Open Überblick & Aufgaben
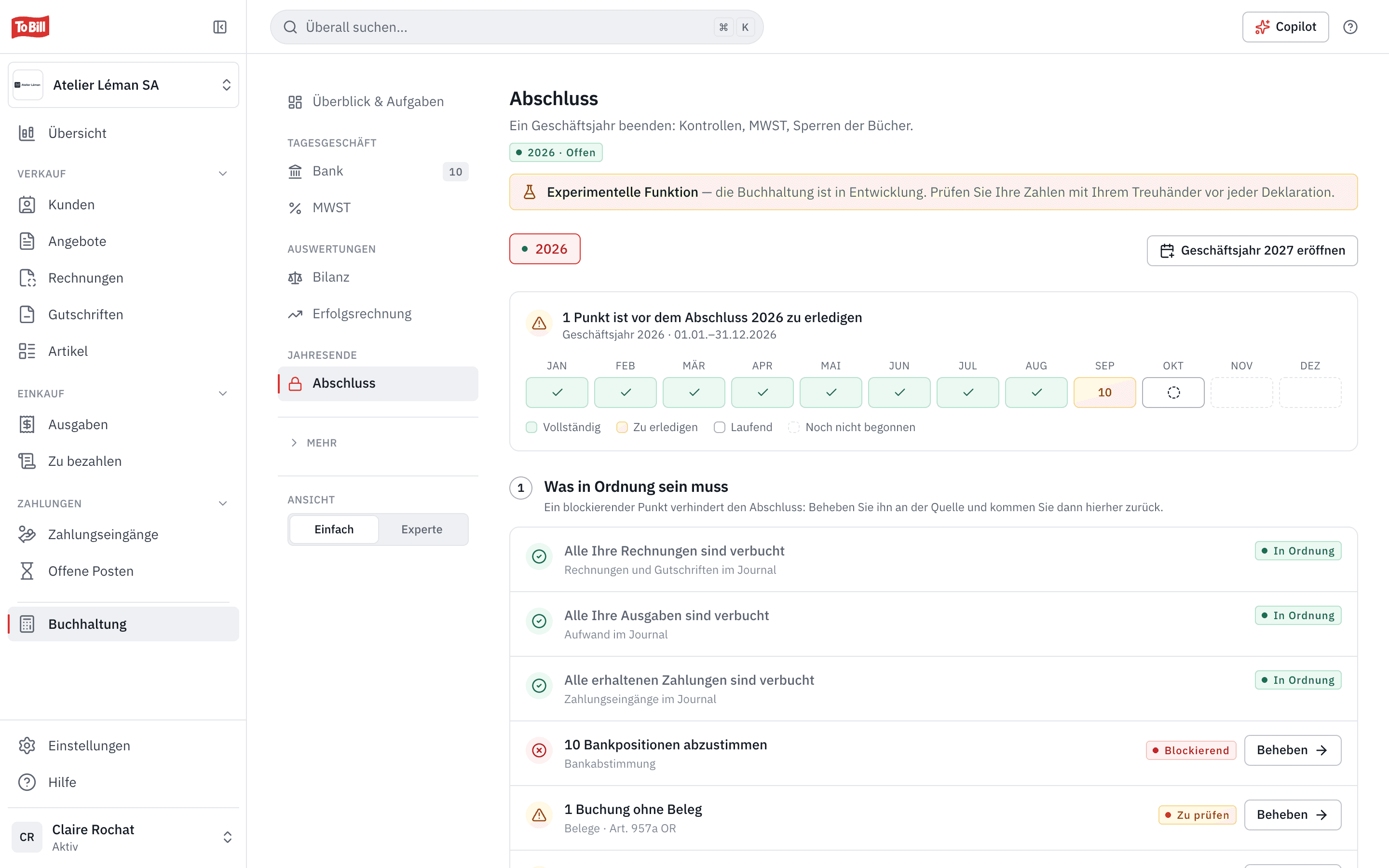The image size is (1389, 868). click(378, 102)
